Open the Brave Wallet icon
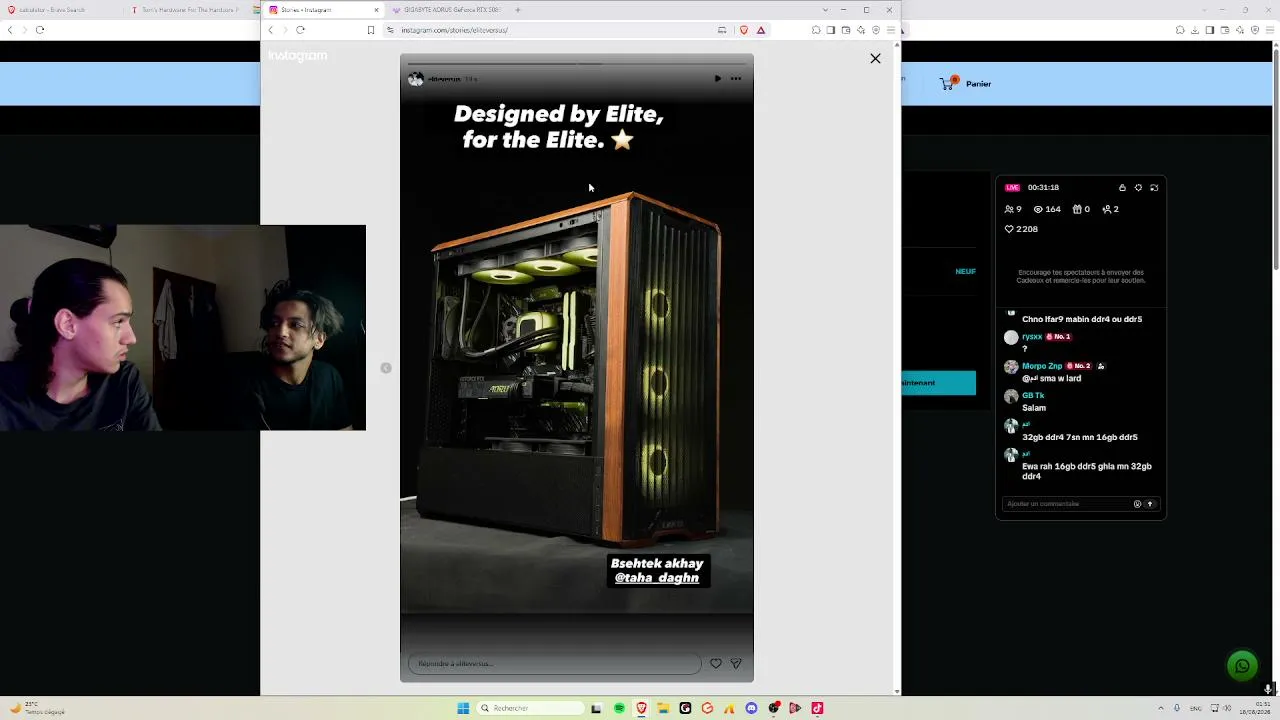 coord(845,30)
